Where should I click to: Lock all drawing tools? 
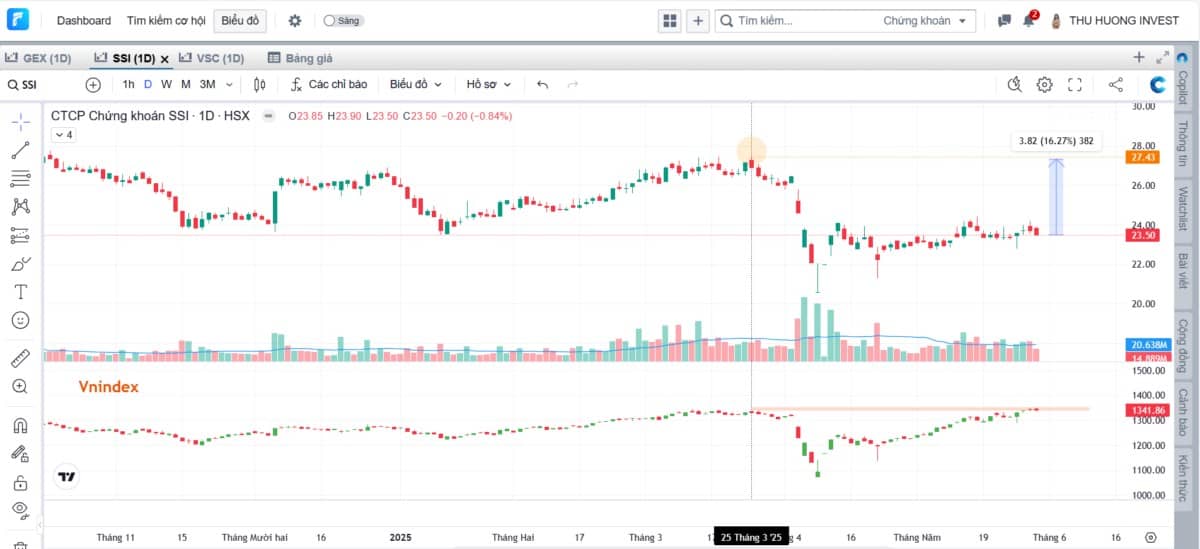click(20, 482)
